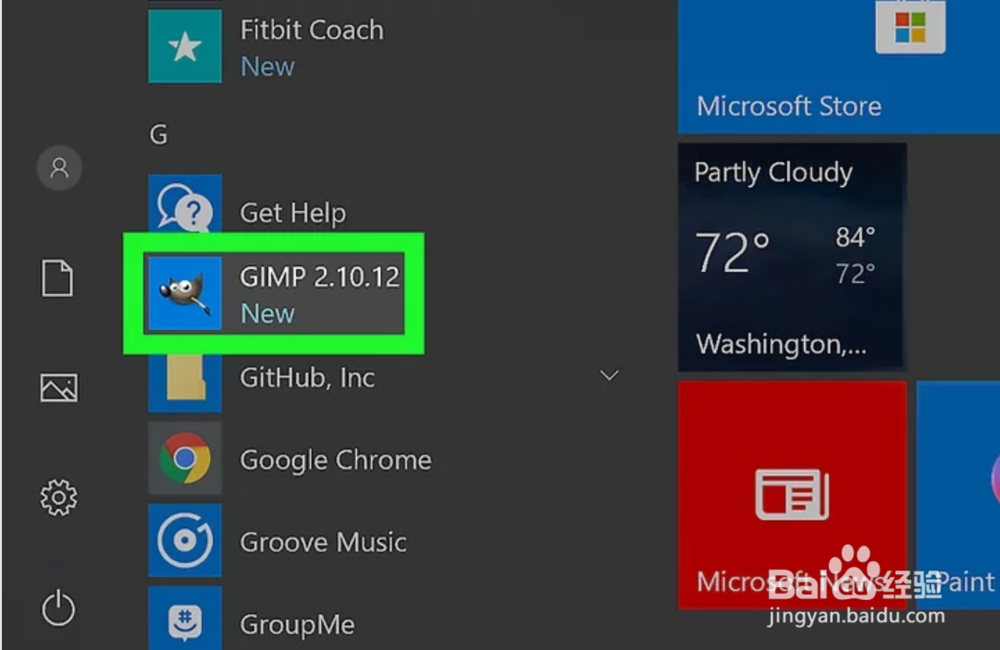The image size is (1000, 650).
Task: Click the Get Help text label
Action: [x=293, y=213]
